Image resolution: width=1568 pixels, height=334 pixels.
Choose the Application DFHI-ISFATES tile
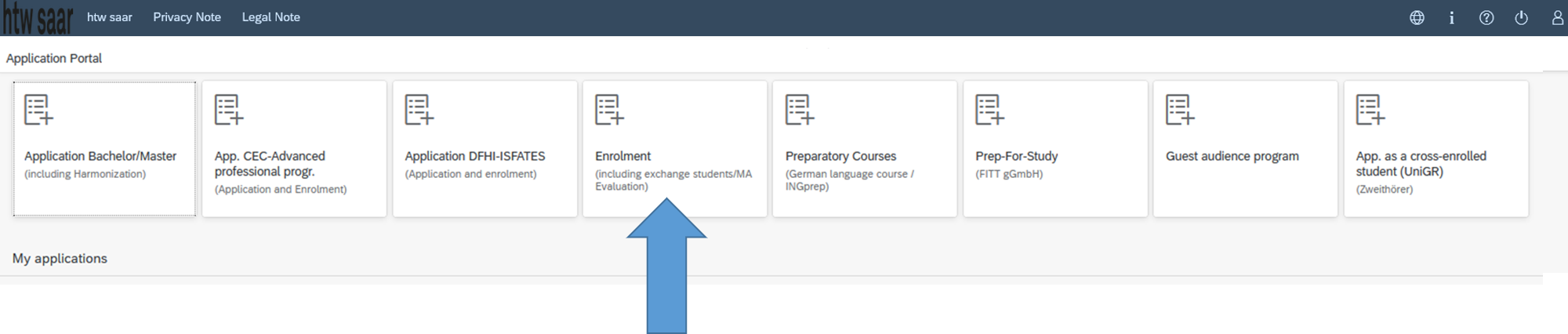[x=485, y=149]
